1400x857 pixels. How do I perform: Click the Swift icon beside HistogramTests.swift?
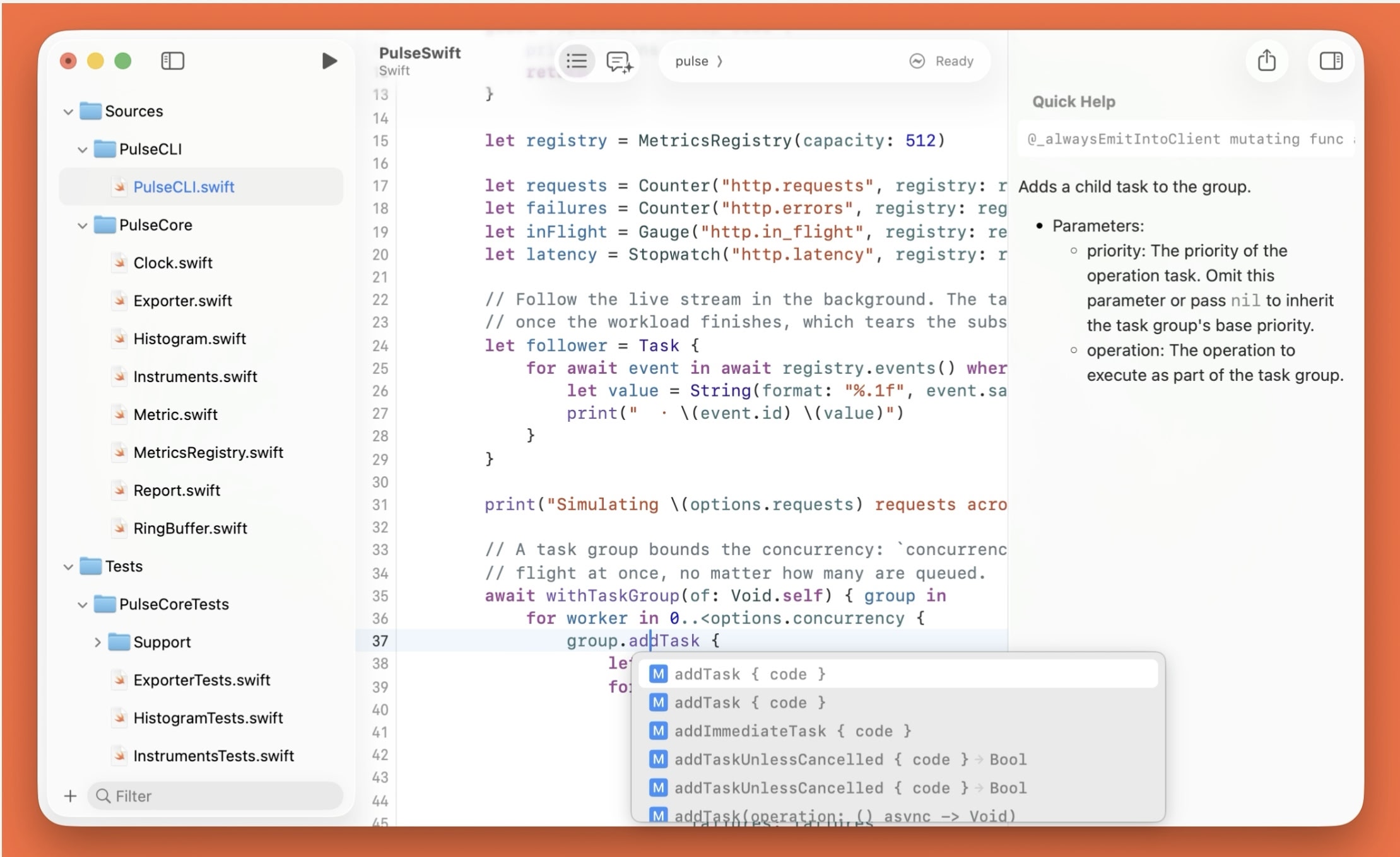(119, 717)
